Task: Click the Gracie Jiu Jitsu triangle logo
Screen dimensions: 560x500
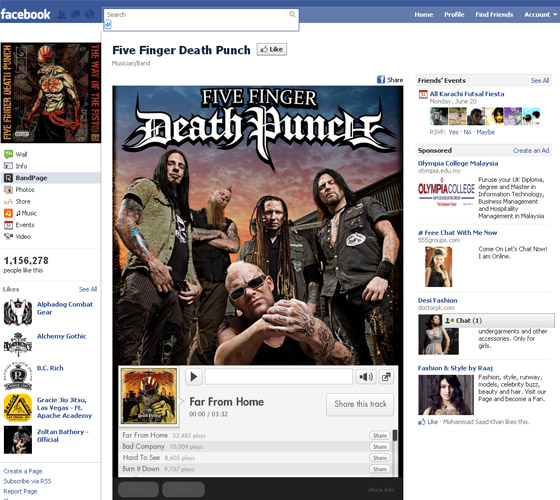Action: click(x=18, y=408)
